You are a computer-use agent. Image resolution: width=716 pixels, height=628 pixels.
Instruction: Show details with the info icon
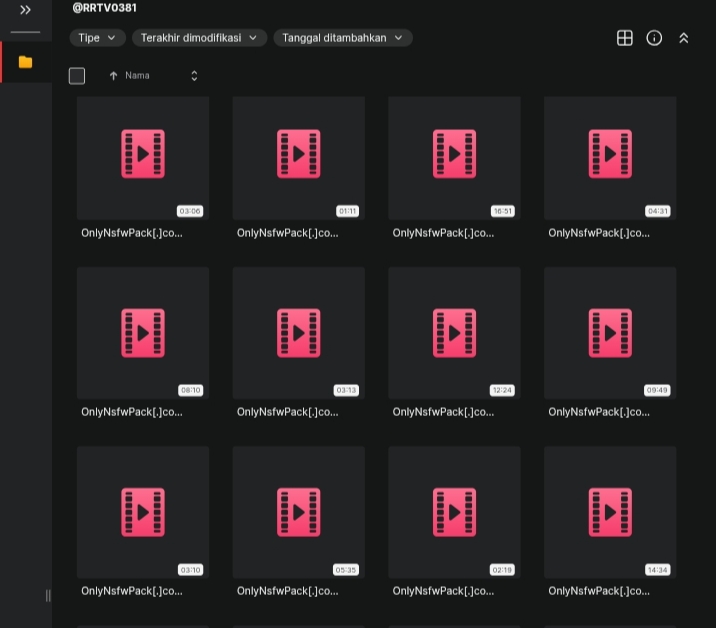(x=654, y=38)
